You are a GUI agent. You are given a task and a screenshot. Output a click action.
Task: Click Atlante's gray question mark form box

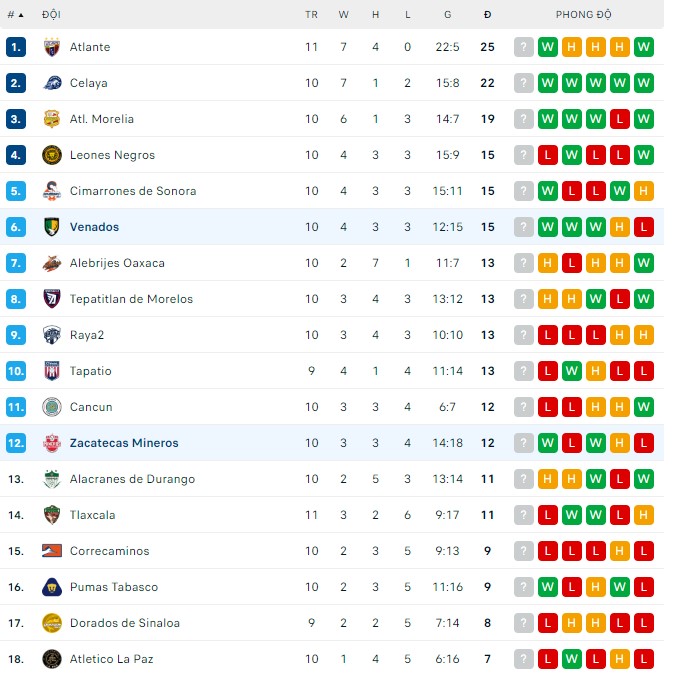[524, 47]
